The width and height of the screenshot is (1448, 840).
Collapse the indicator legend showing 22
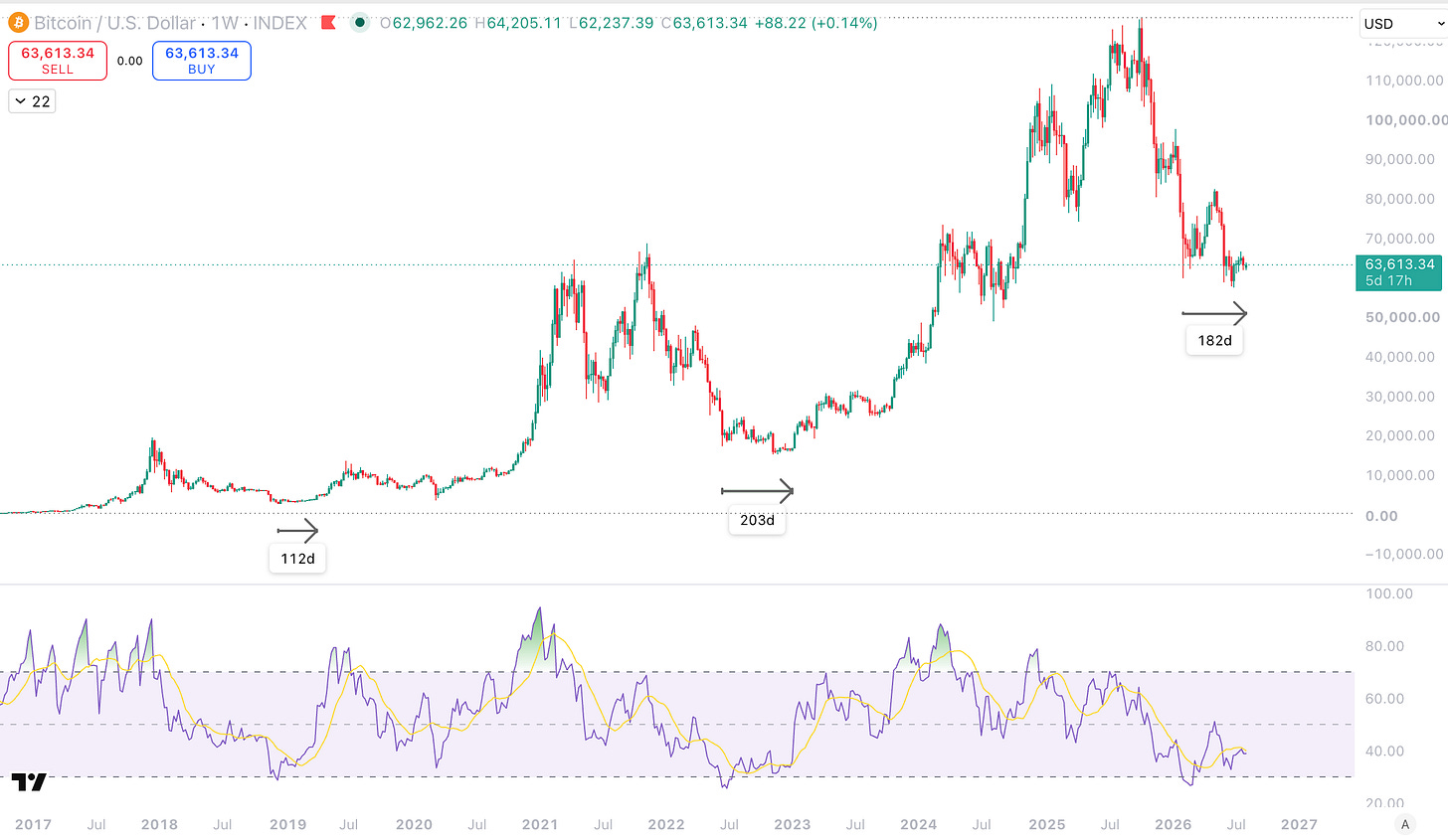(32, 101)
